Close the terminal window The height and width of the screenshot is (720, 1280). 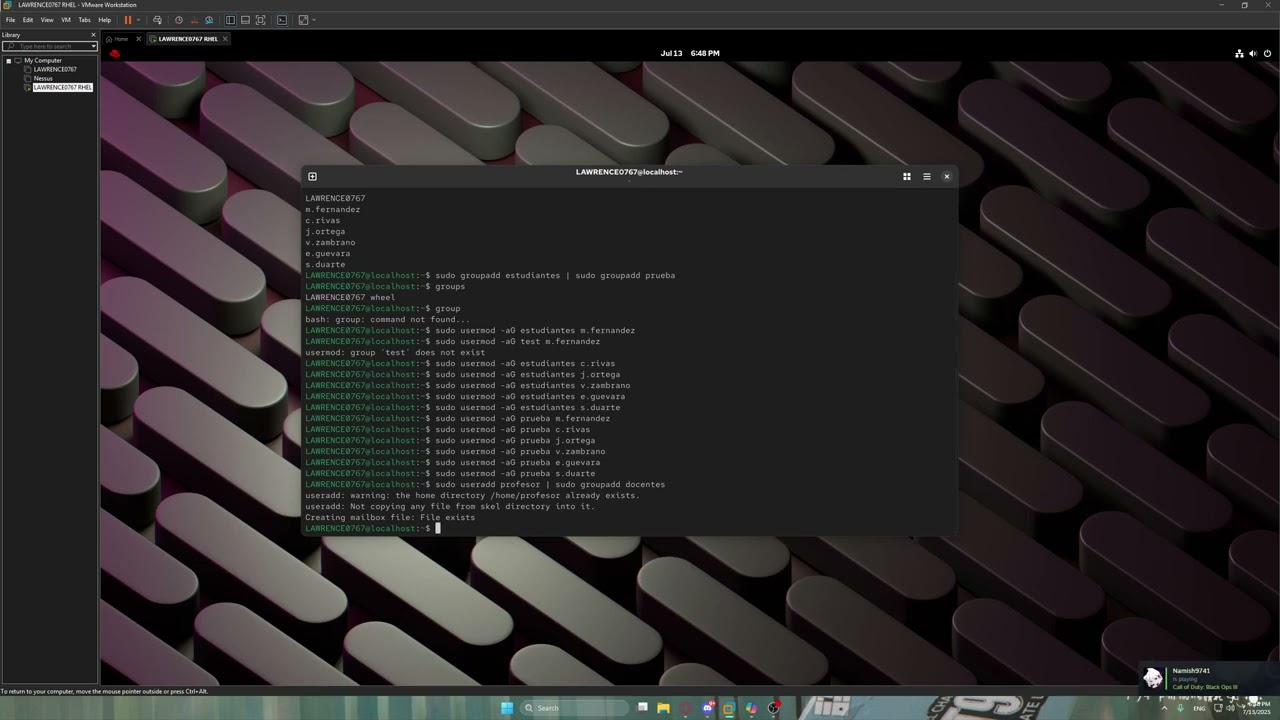[x=947, y=176]
